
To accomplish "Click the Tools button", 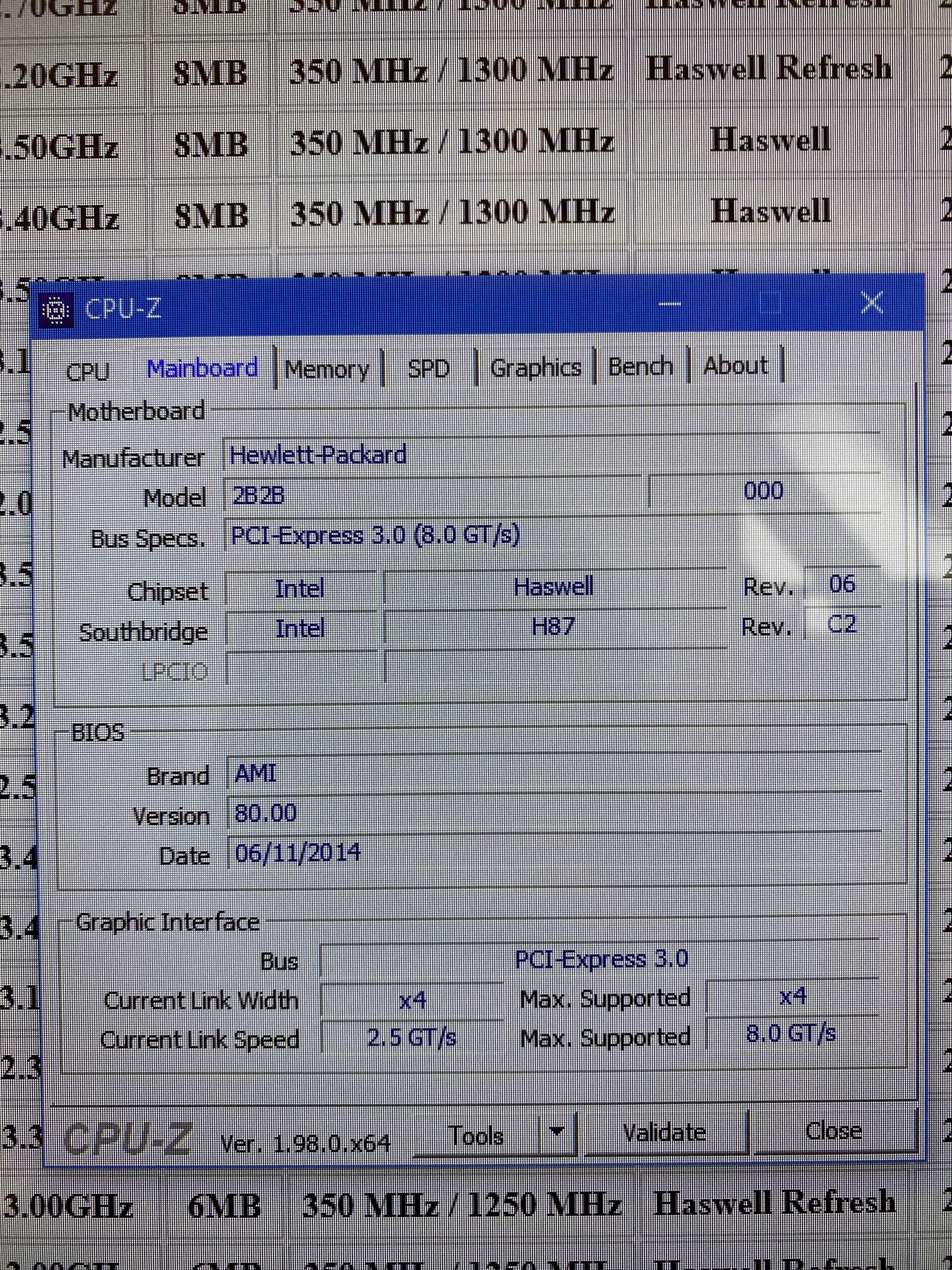I will pyautogui.click(x=476, y=1136).
